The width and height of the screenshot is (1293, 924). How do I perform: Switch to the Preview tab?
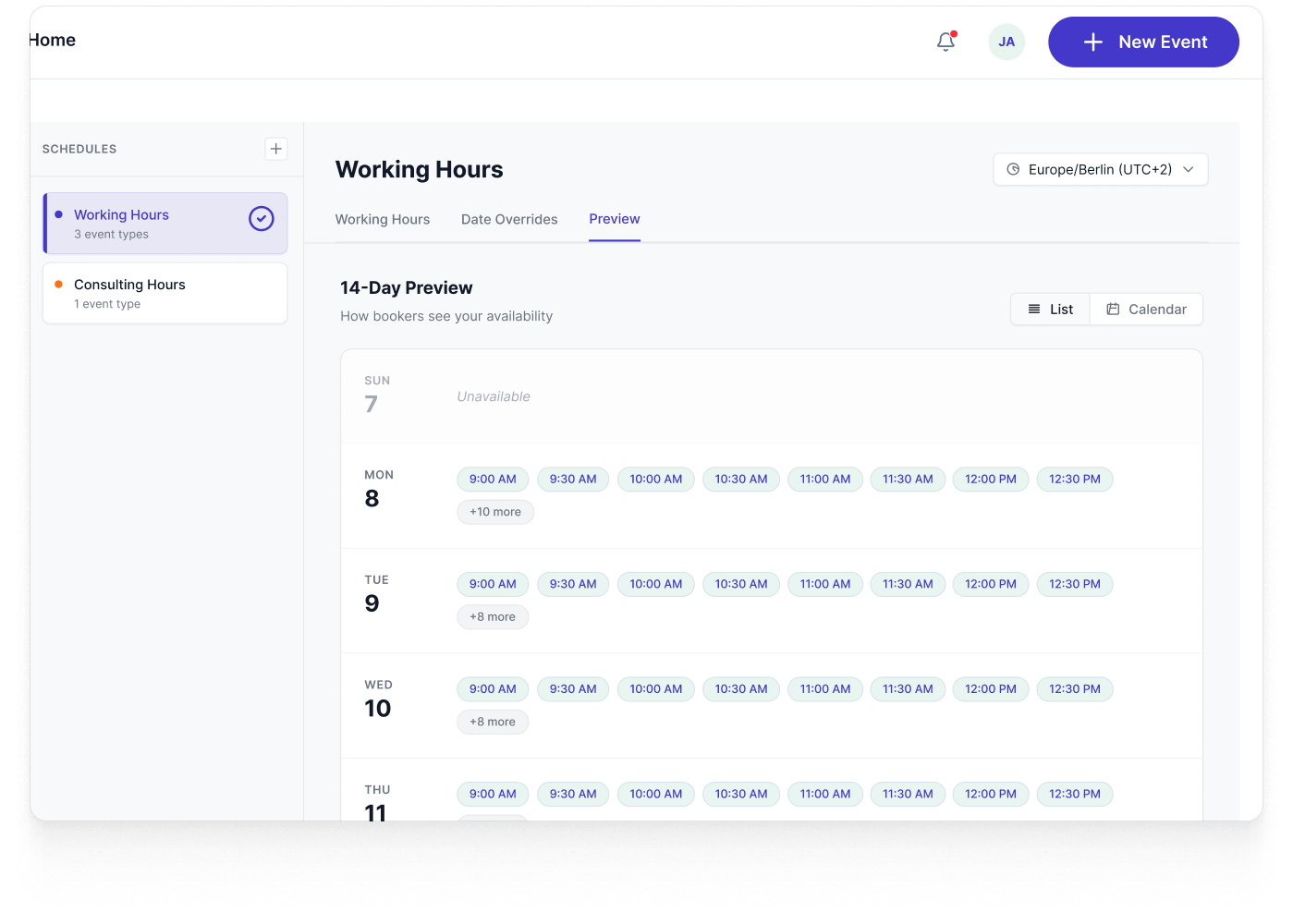(615, 220)
